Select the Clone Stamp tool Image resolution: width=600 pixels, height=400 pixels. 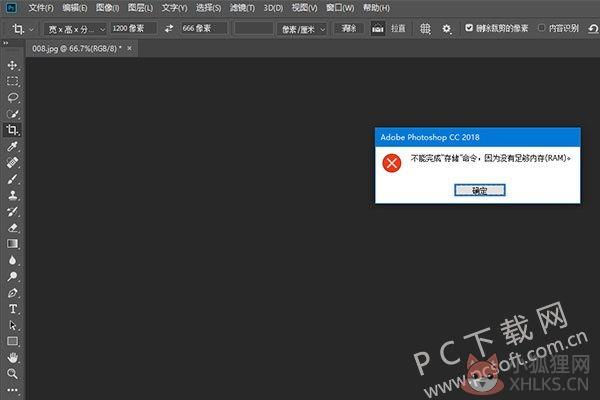[x=12, y=195]
